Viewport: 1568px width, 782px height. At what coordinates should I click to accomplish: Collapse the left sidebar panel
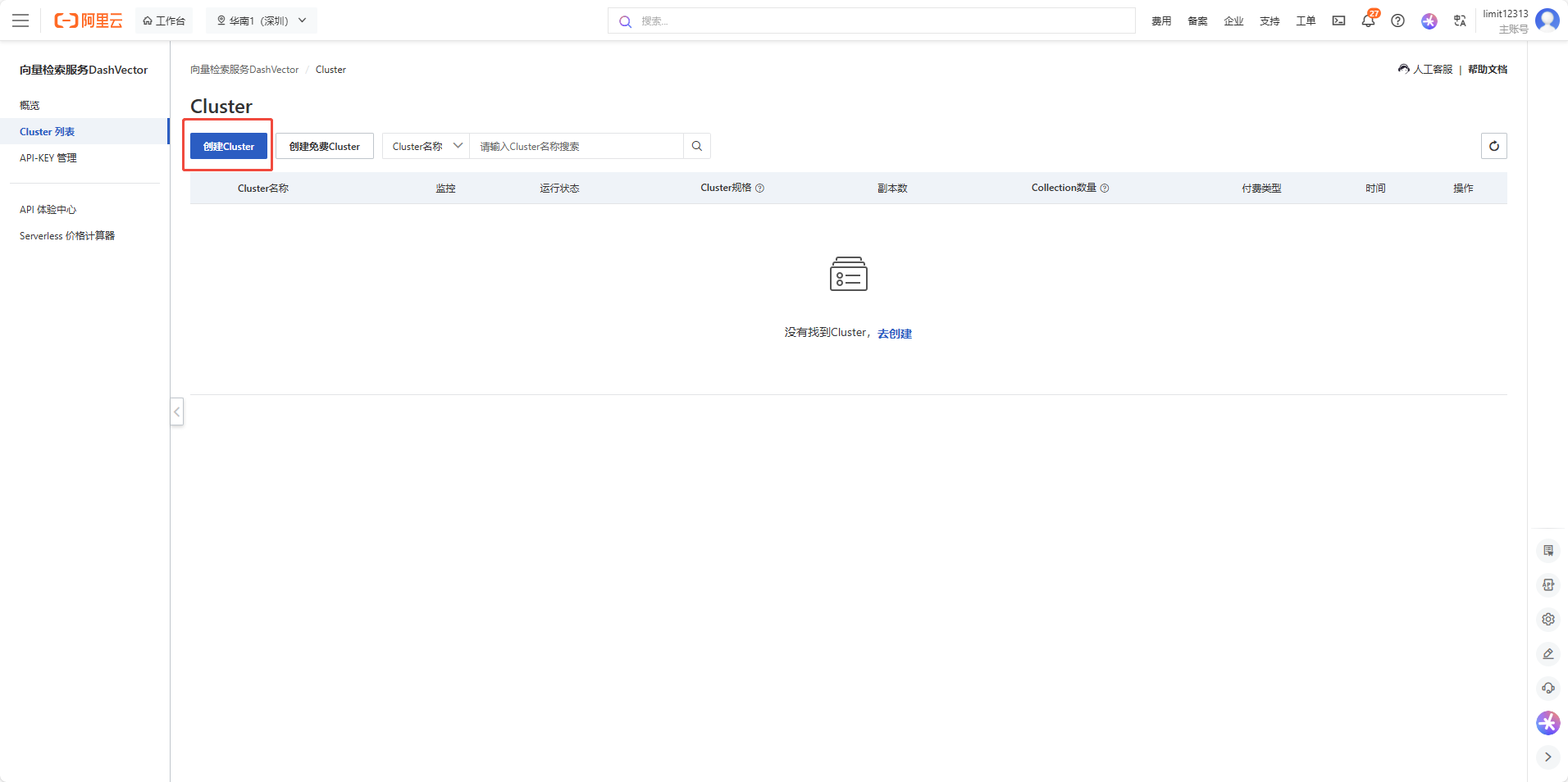point(176,411)
